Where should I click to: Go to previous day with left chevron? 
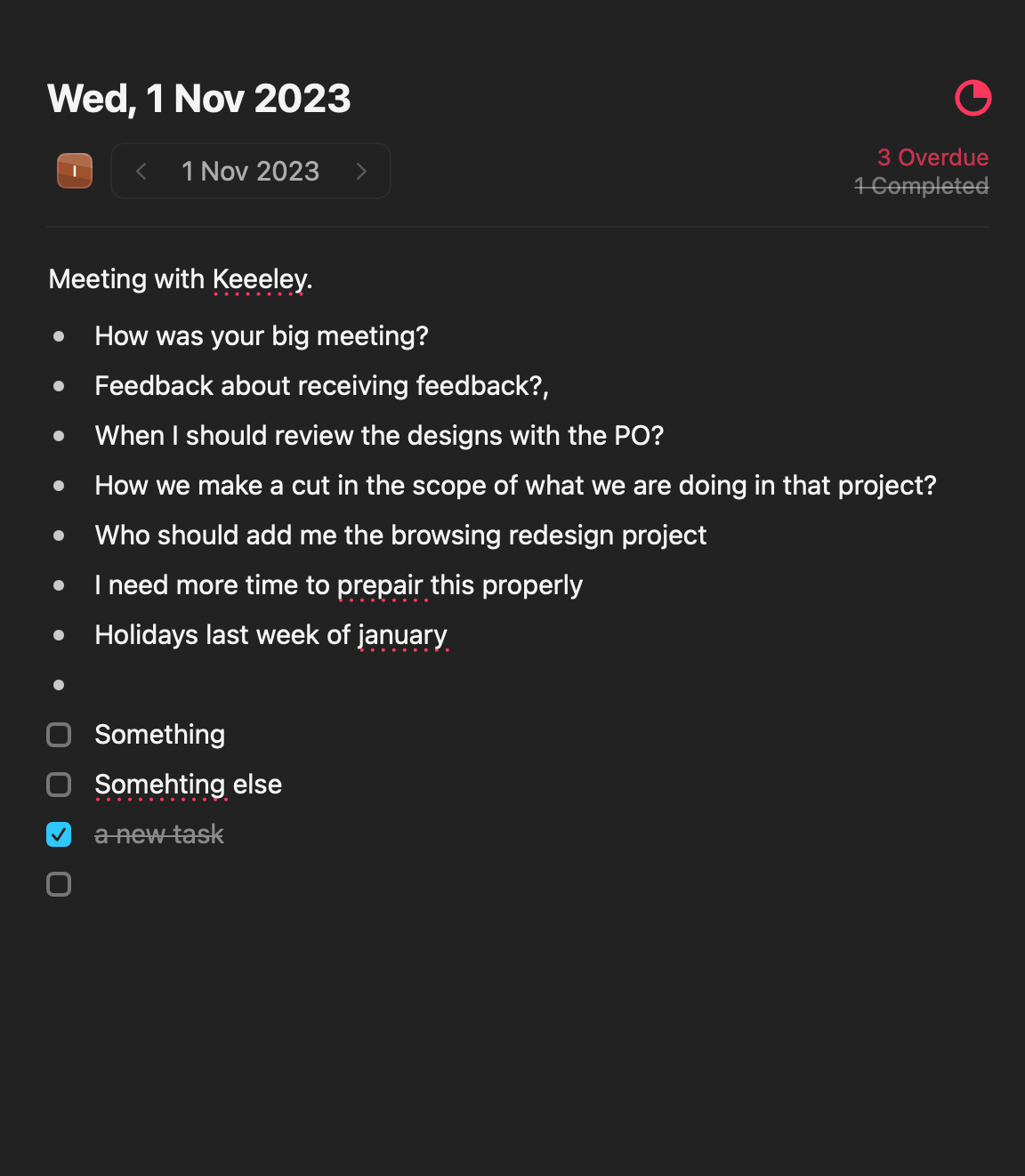tap(141, 171)
